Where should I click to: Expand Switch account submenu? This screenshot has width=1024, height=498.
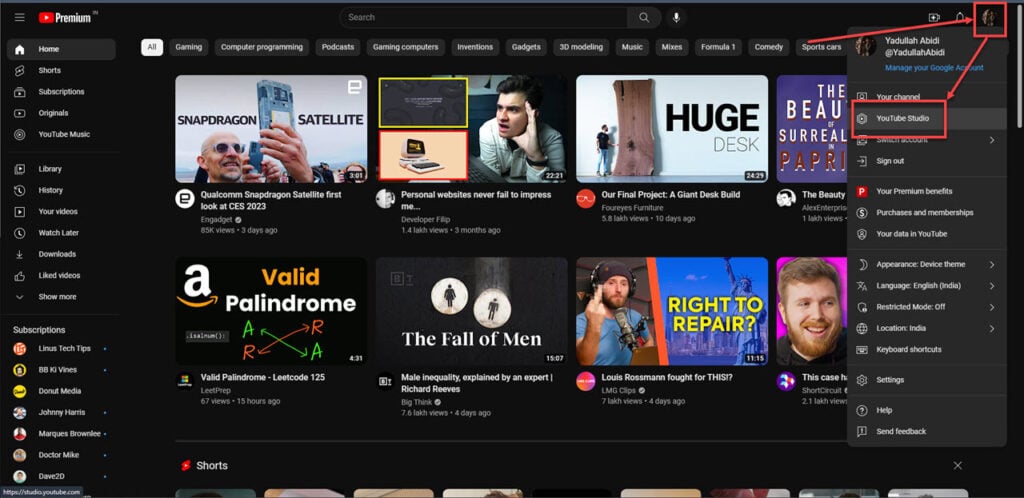(927, 140)
